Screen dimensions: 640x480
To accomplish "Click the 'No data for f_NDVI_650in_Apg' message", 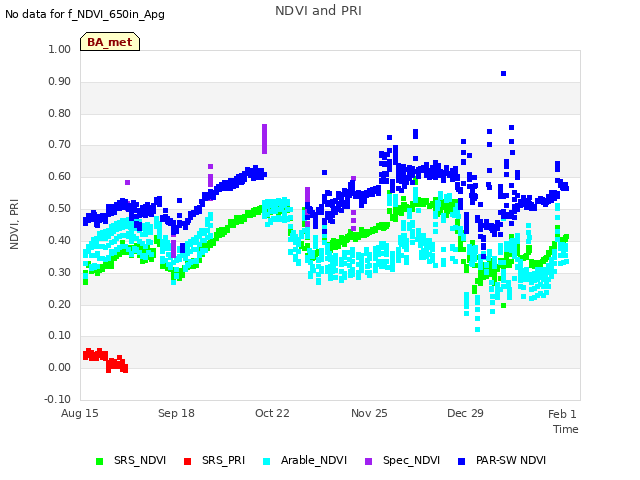I will coord(85,14).
